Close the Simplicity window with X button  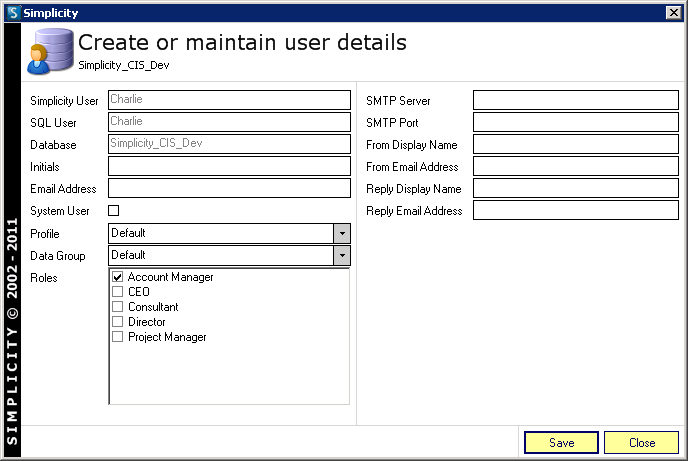coord(674,13)
